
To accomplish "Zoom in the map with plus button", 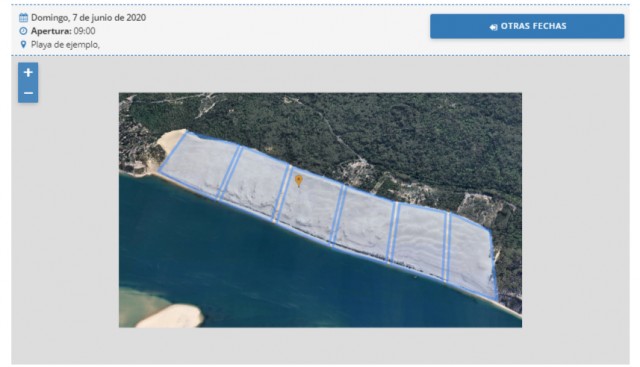I will pos(28,73).
